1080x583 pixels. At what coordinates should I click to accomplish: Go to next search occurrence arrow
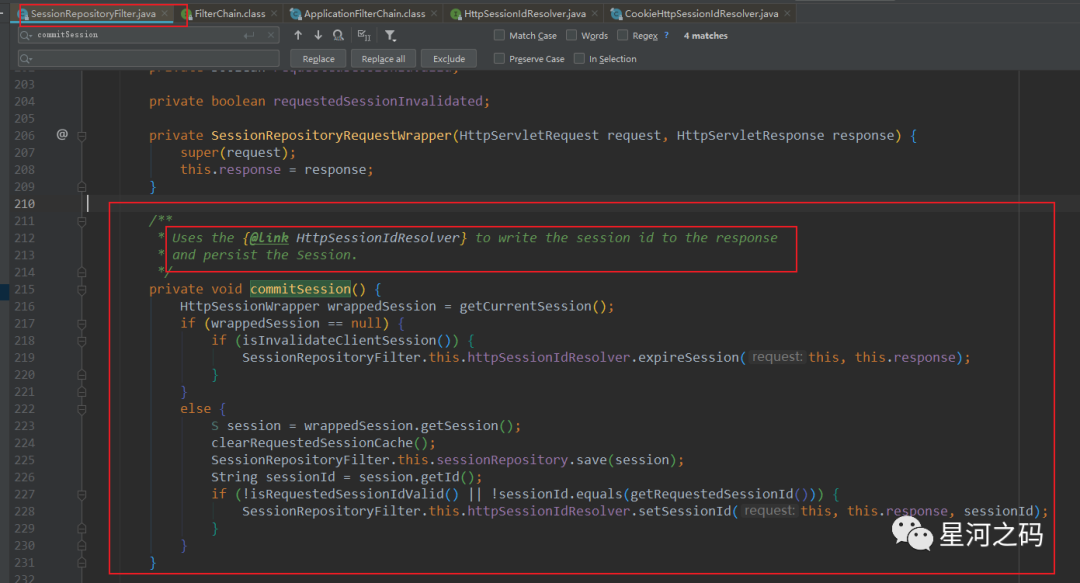coord(318,35)
